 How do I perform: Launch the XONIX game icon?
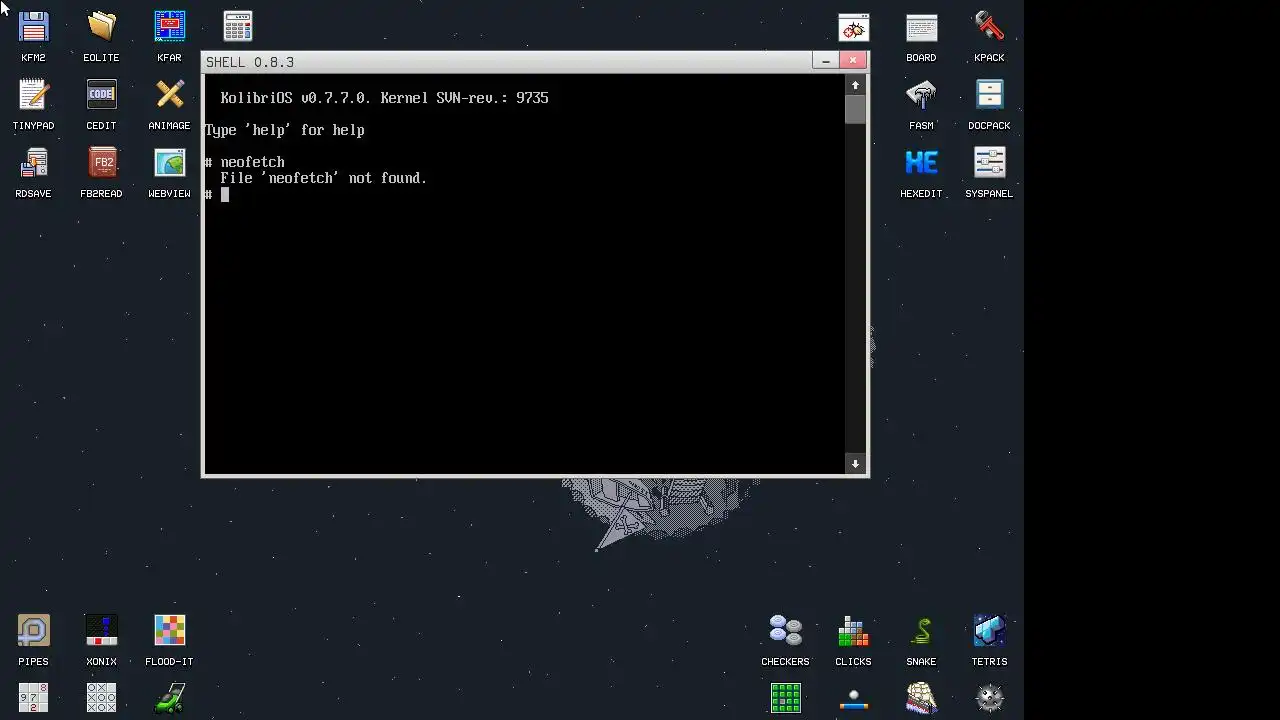click(x=101, y=631)
